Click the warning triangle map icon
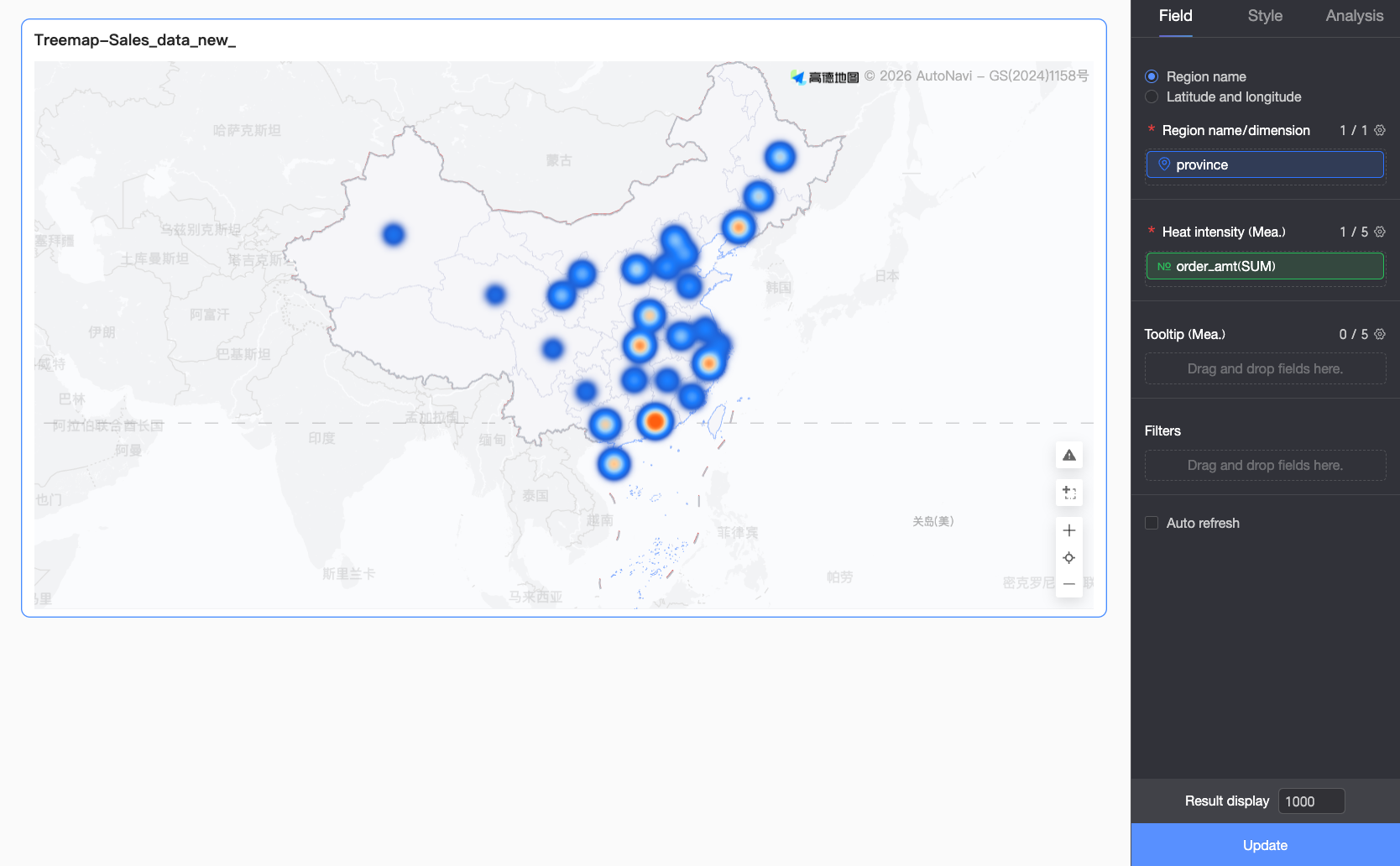The width and height of the screenshot is (1400, 866). [1068, 456]
